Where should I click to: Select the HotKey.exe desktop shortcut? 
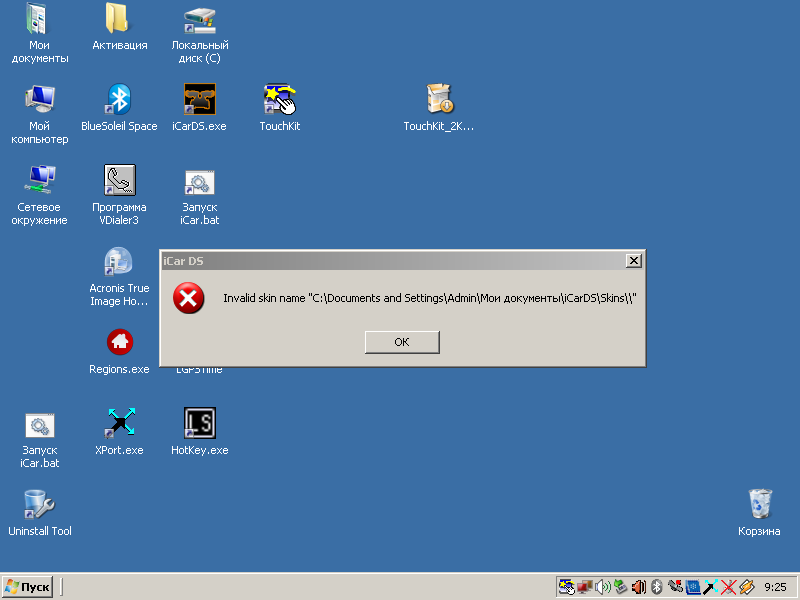199,432
